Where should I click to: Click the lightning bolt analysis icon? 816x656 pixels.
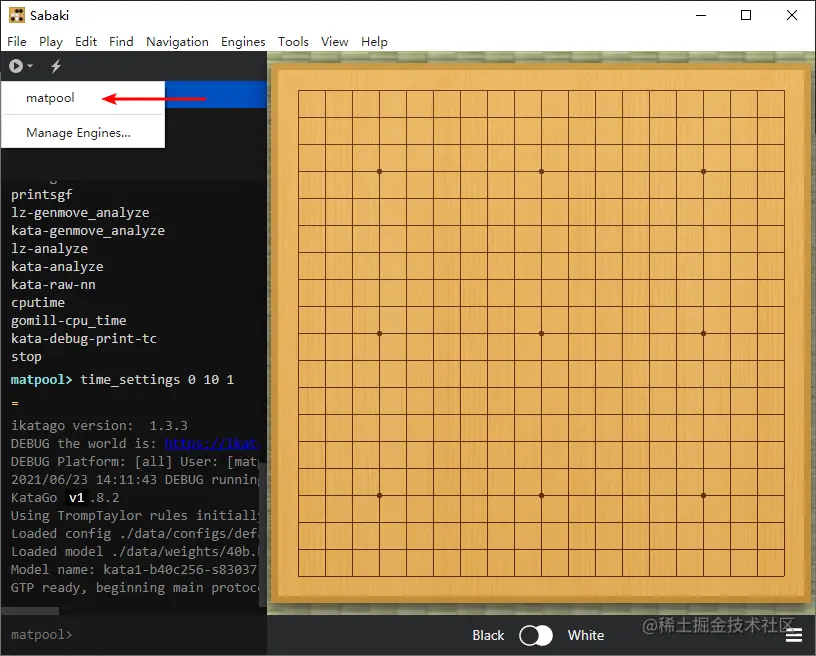[56, 66]
